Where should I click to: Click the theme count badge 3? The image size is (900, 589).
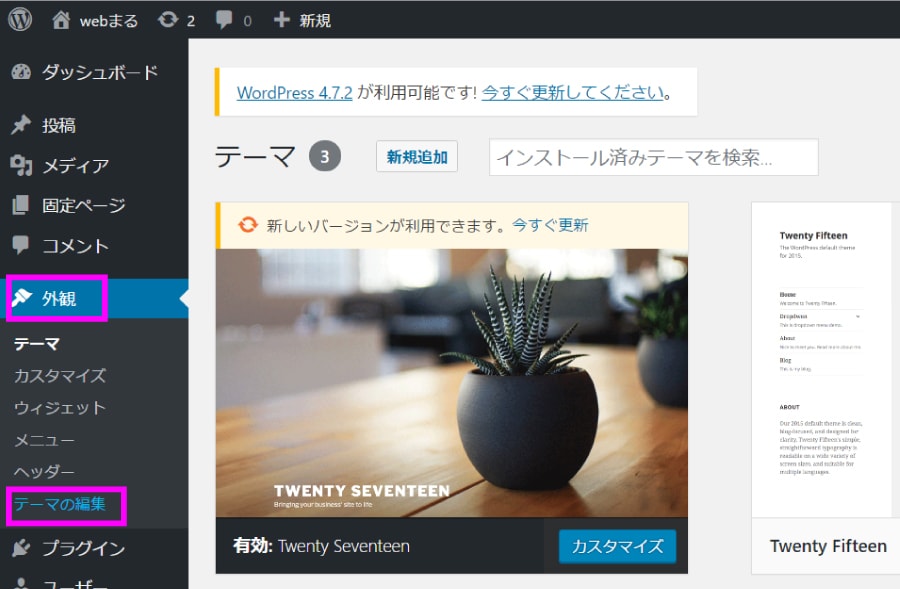coord(325,156)
